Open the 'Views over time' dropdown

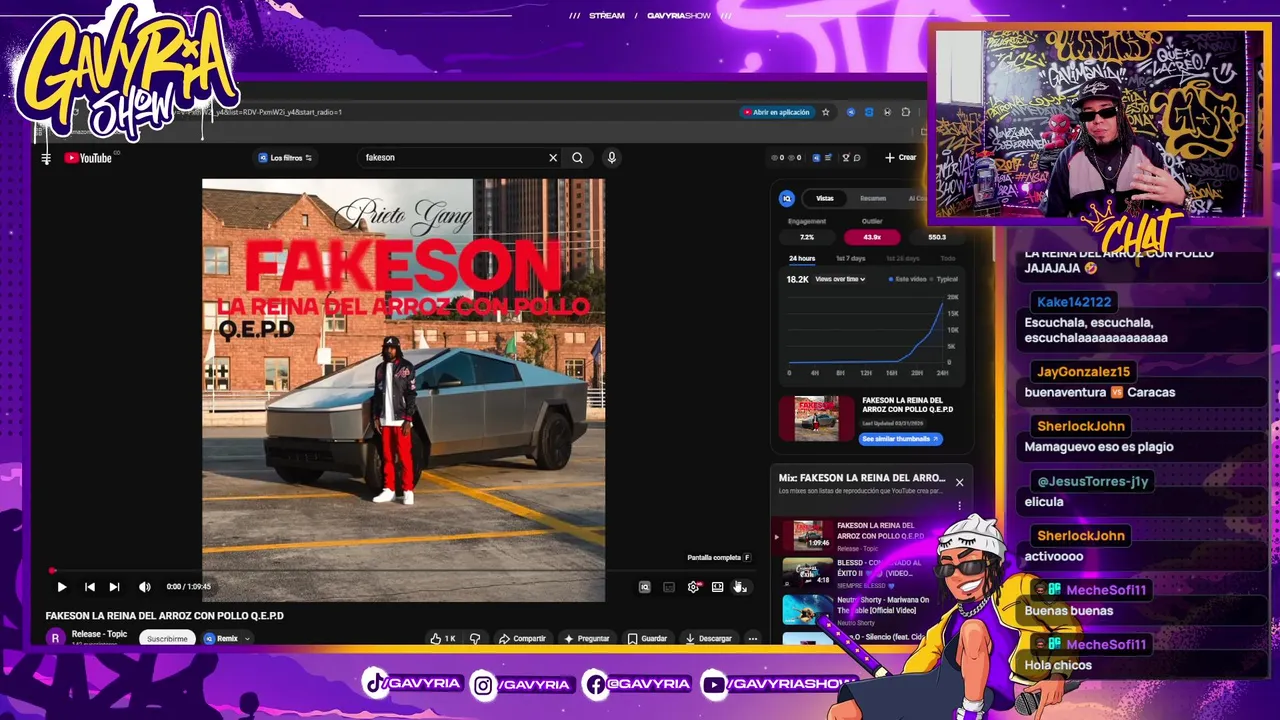[x=840, y=279]
